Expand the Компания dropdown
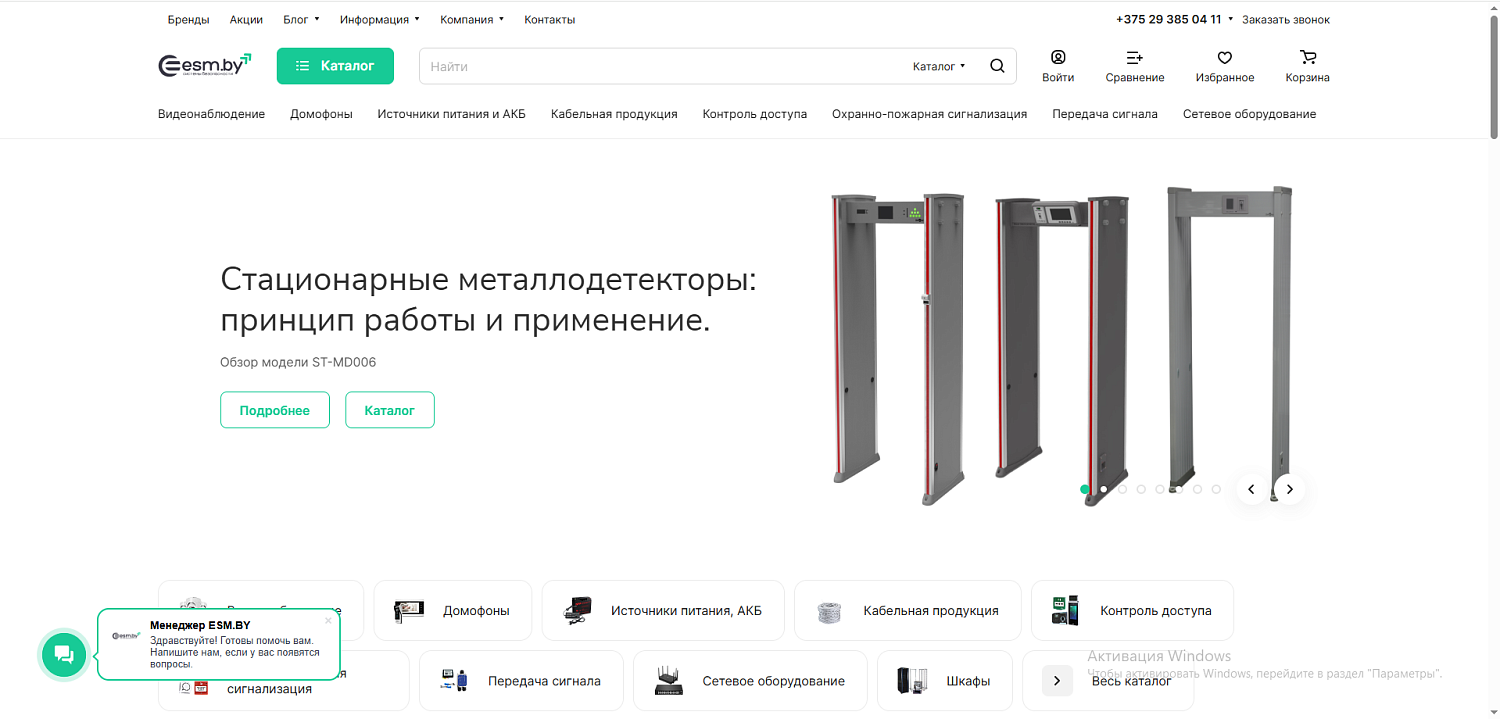Viewport: 1500px width, 719px height. point(471,19)
